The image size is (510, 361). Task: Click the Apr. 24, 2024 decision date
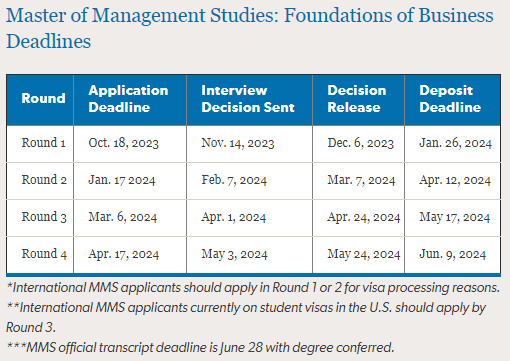coord(364,217)
